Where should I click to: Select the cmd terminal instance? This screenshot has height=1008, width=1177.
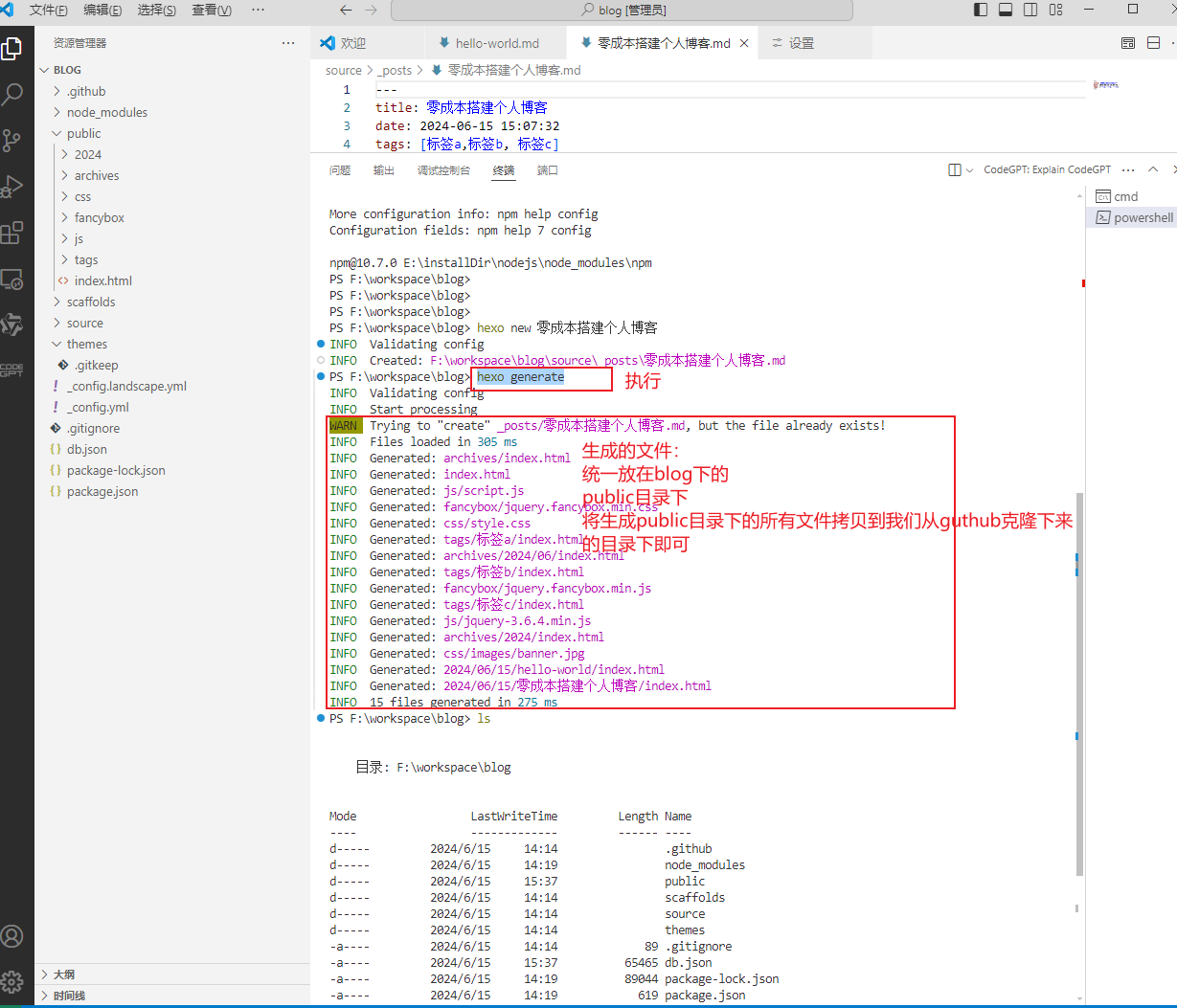pyautogui.click(x=1125, y=196)
